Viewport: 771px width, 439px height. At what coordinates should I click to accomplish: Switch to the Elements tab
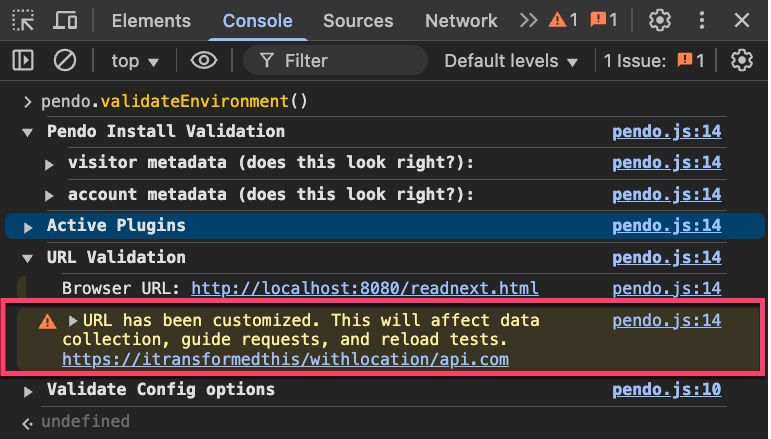[x=151, y=20]
